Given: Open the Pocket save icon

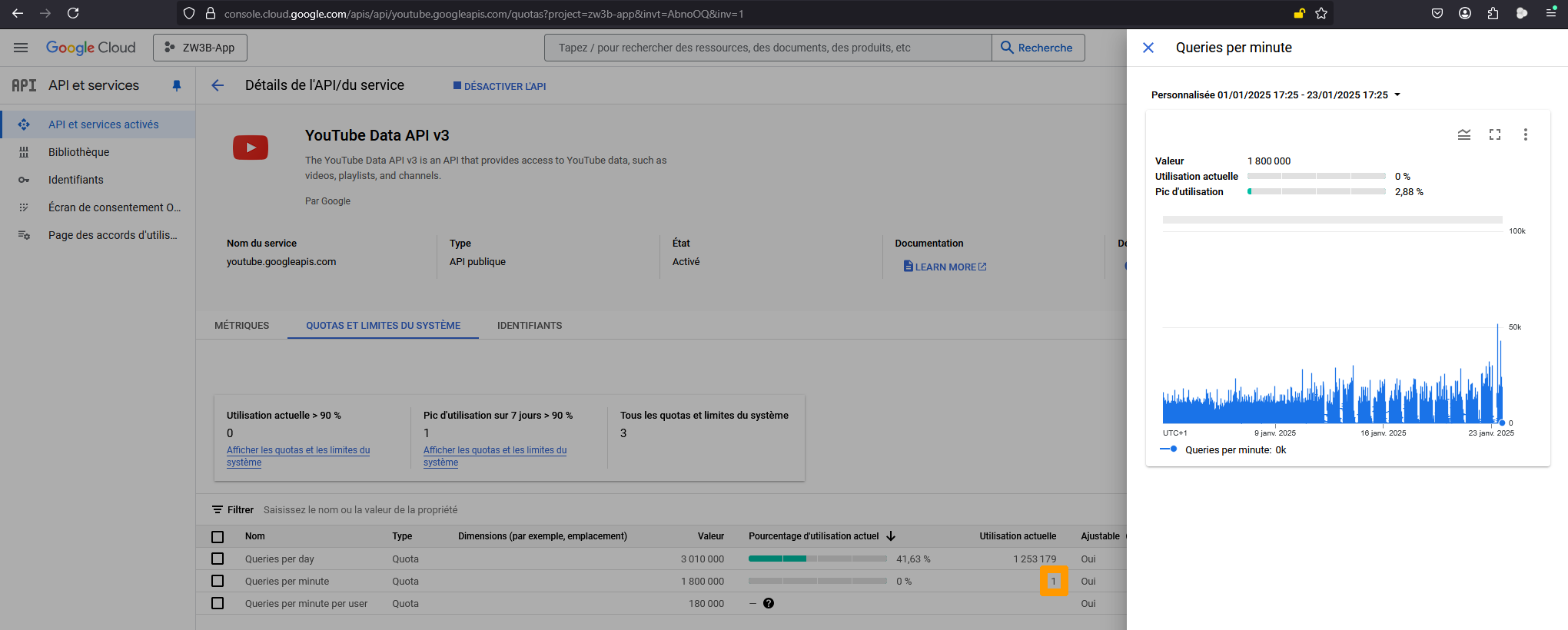Looking at the screenshot, I should pos(1437,13).
